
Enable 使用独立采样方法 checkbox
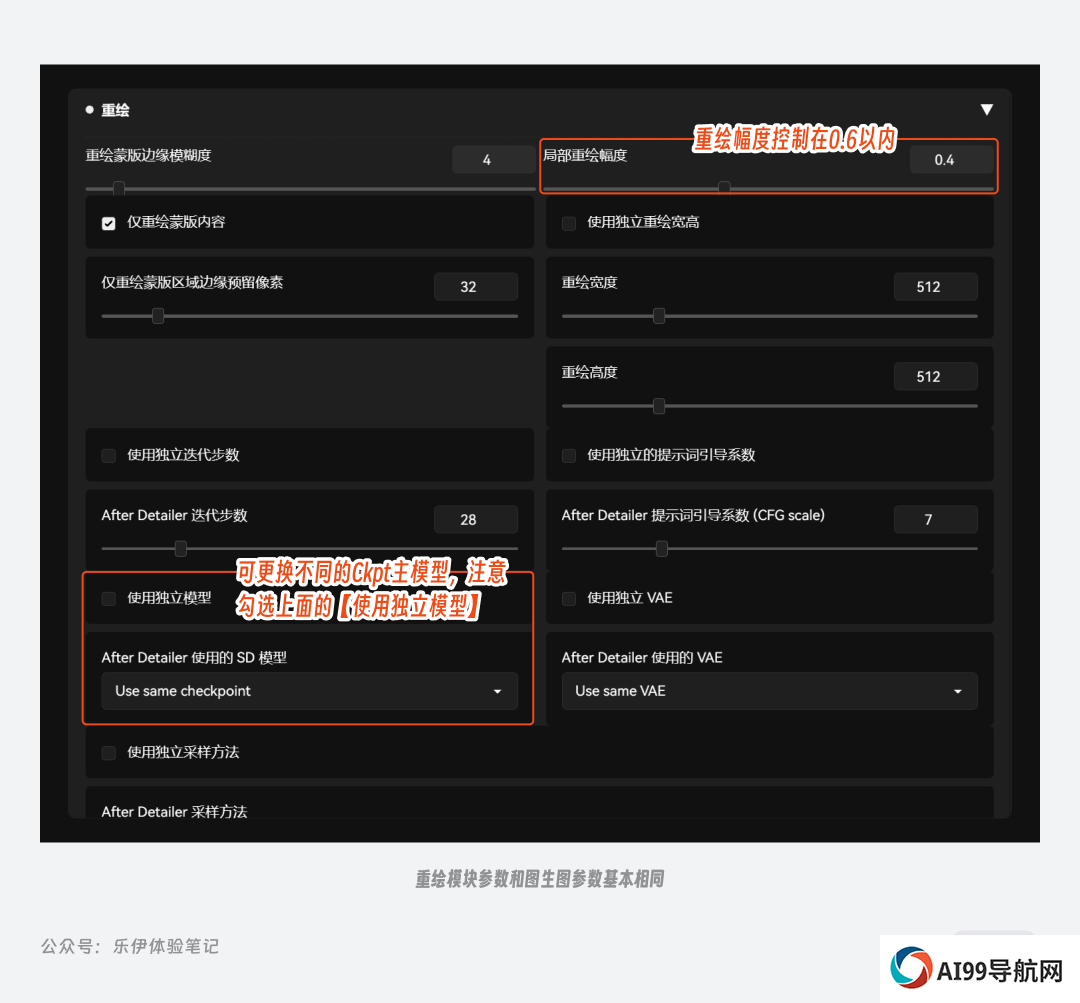coord(109,752)
